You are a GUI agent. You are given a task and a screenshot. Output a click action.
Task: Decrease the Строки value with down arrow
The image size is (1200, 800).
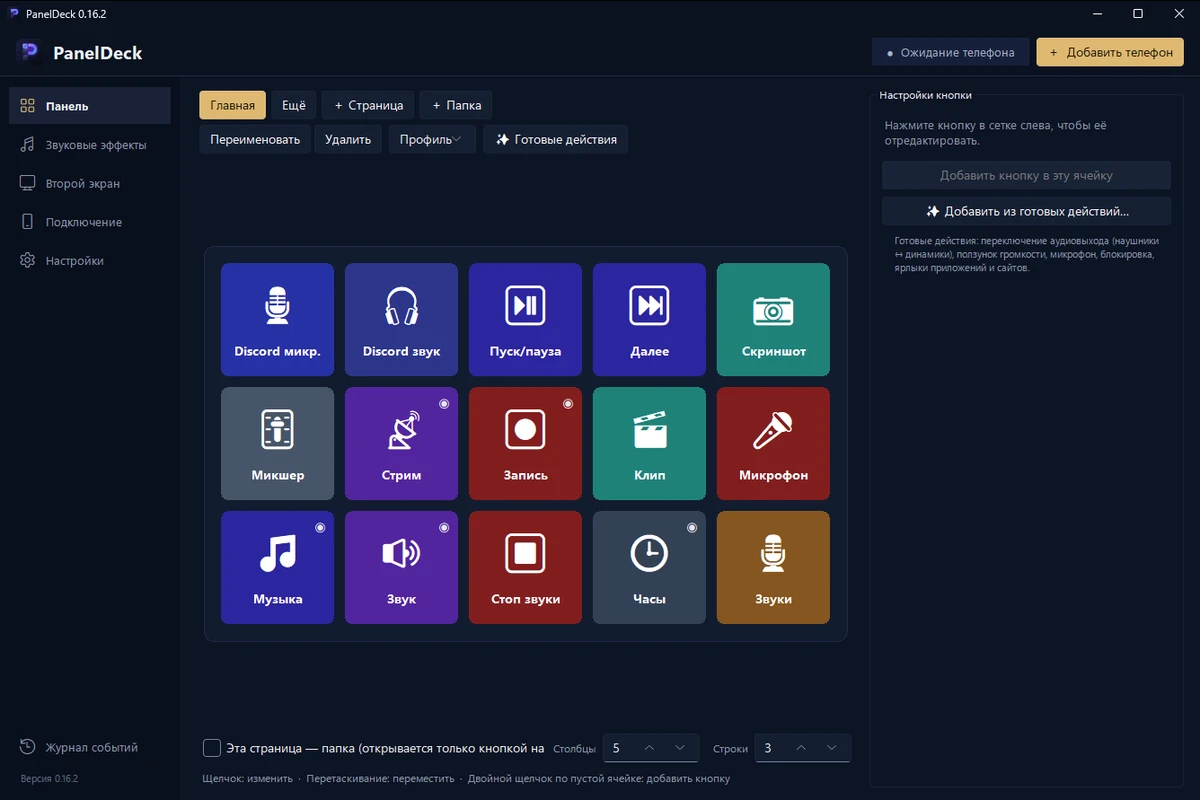833,748
